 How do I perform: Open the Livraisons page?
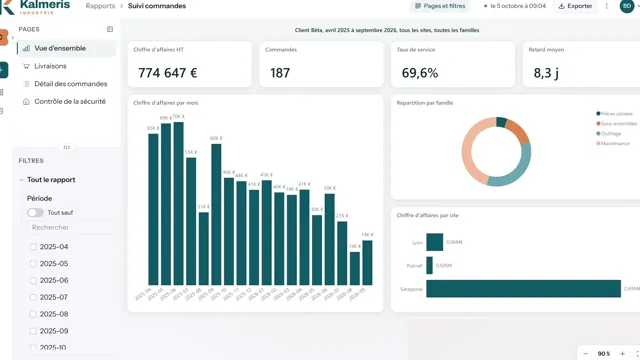[67, 66]
